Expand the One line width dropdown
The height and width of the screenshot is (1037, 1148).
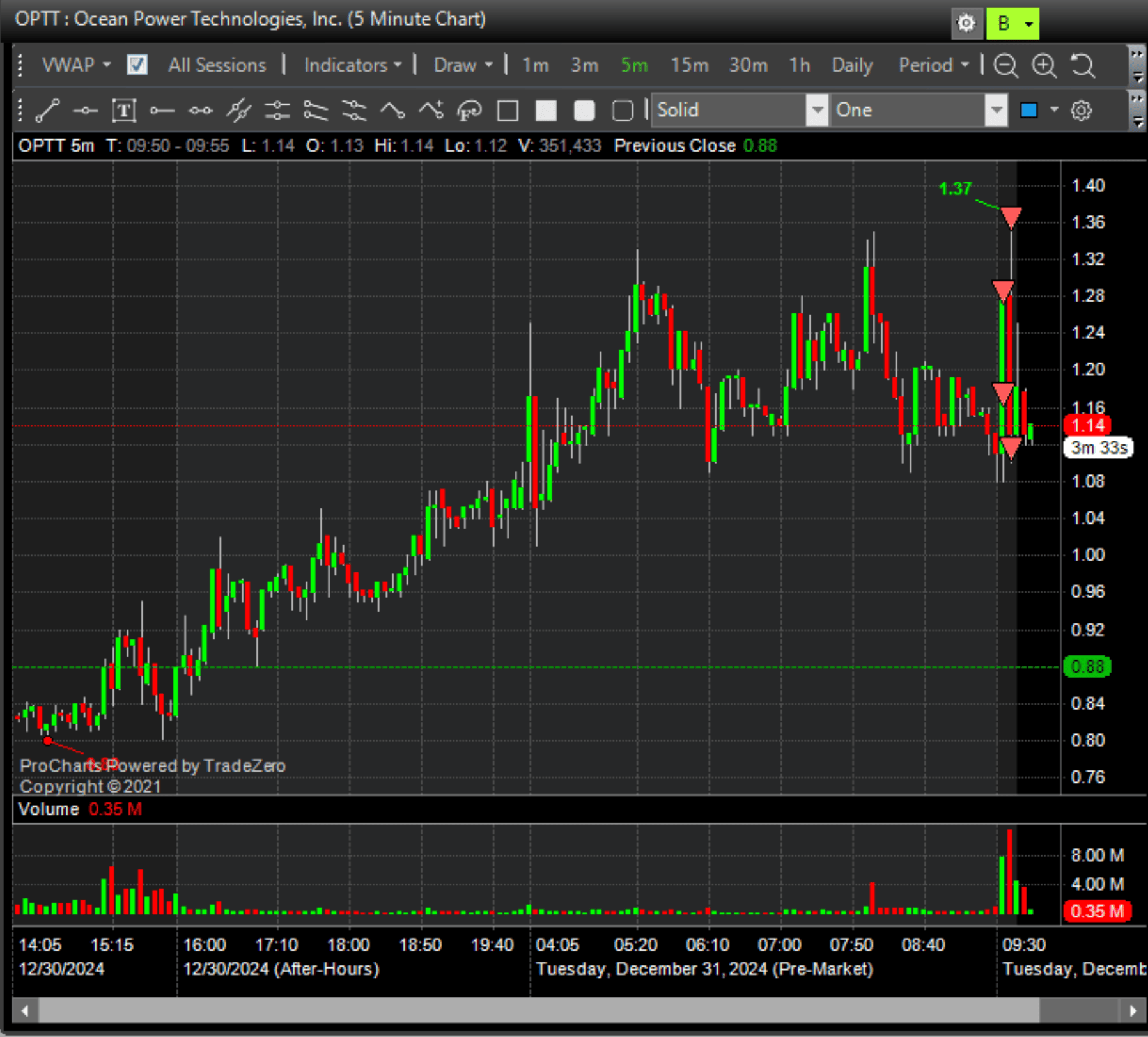click(995, 110)
